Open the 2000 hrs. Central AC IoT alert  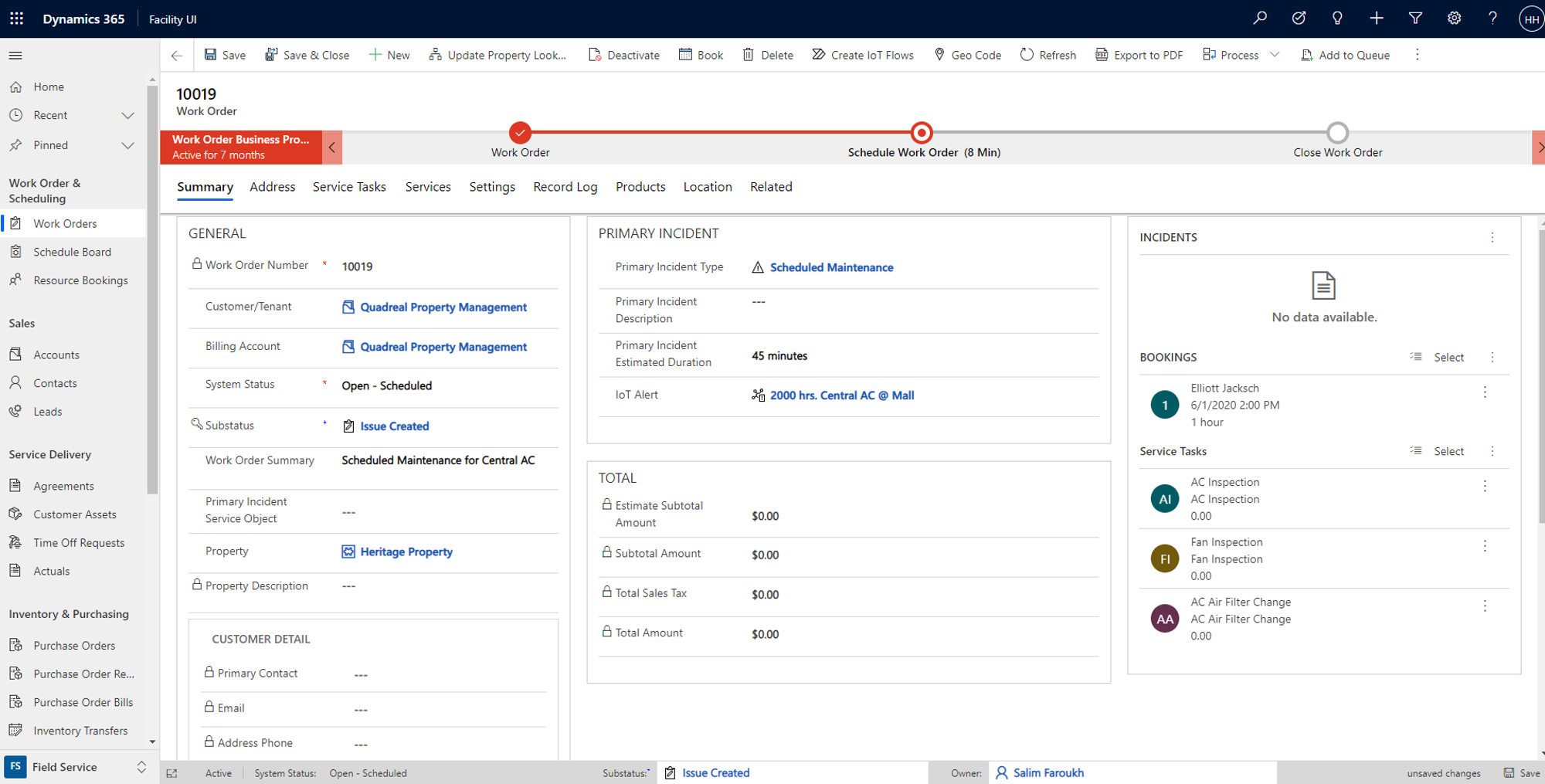842,395
